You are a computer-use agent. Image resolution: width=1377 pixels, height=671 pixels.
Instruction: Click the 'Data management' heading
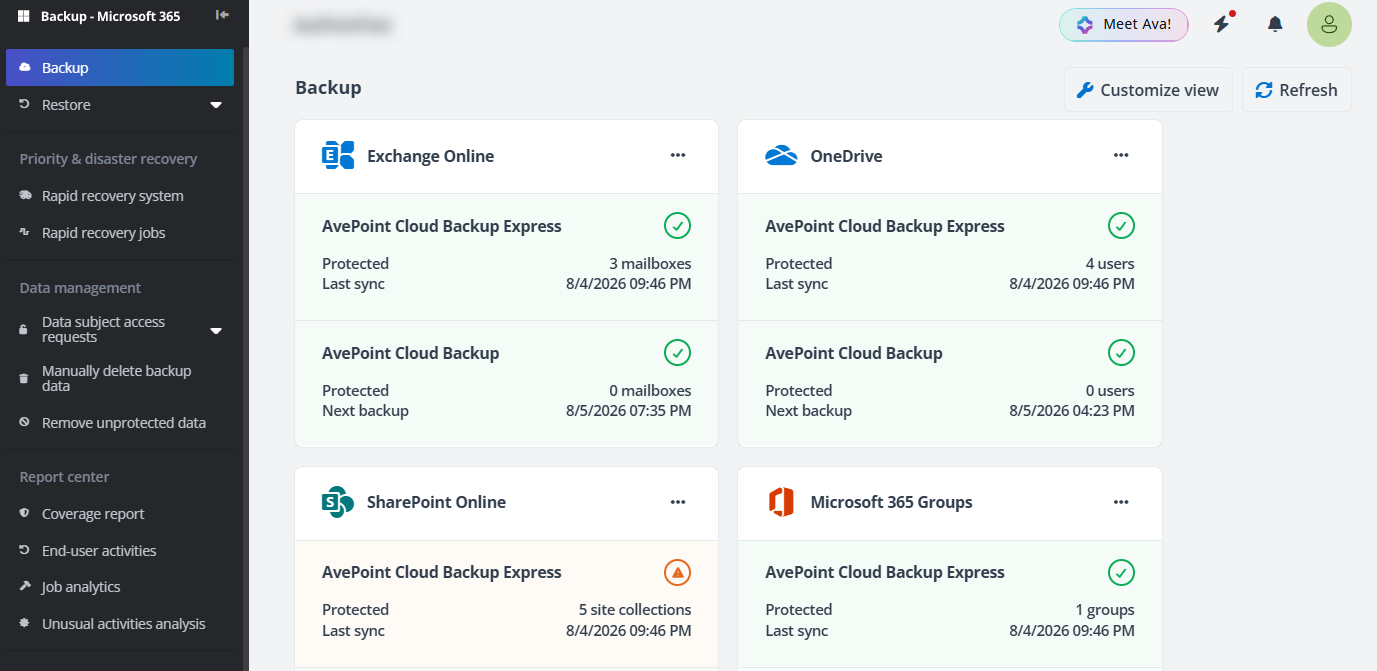tap(80, 288)
